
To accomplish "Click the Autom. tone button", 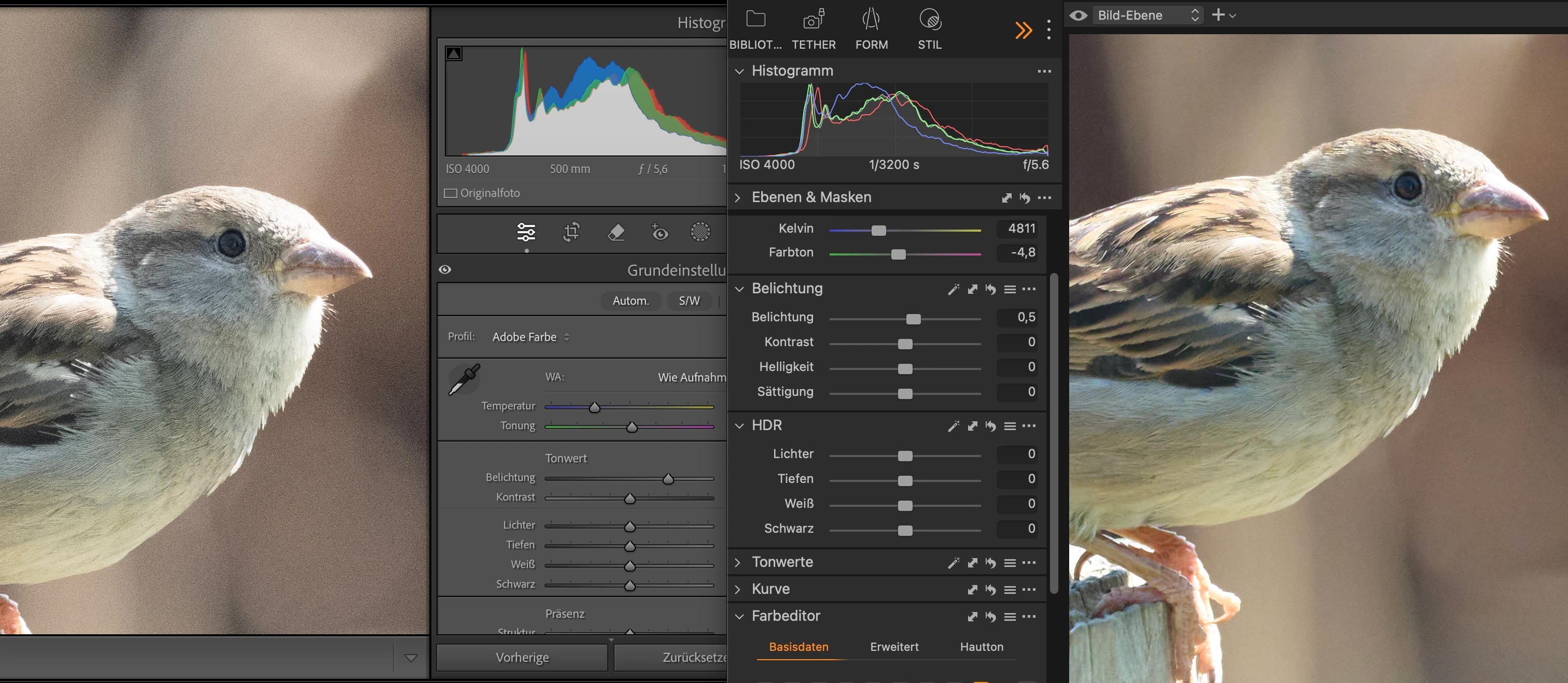I will (x=630, y=301).
